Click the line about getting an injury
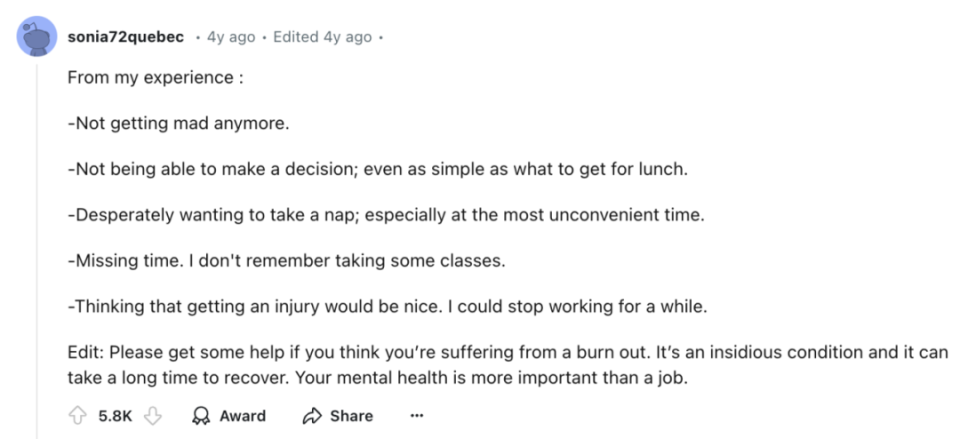Viewport: 960px width, 439px height. pos(388,307)
